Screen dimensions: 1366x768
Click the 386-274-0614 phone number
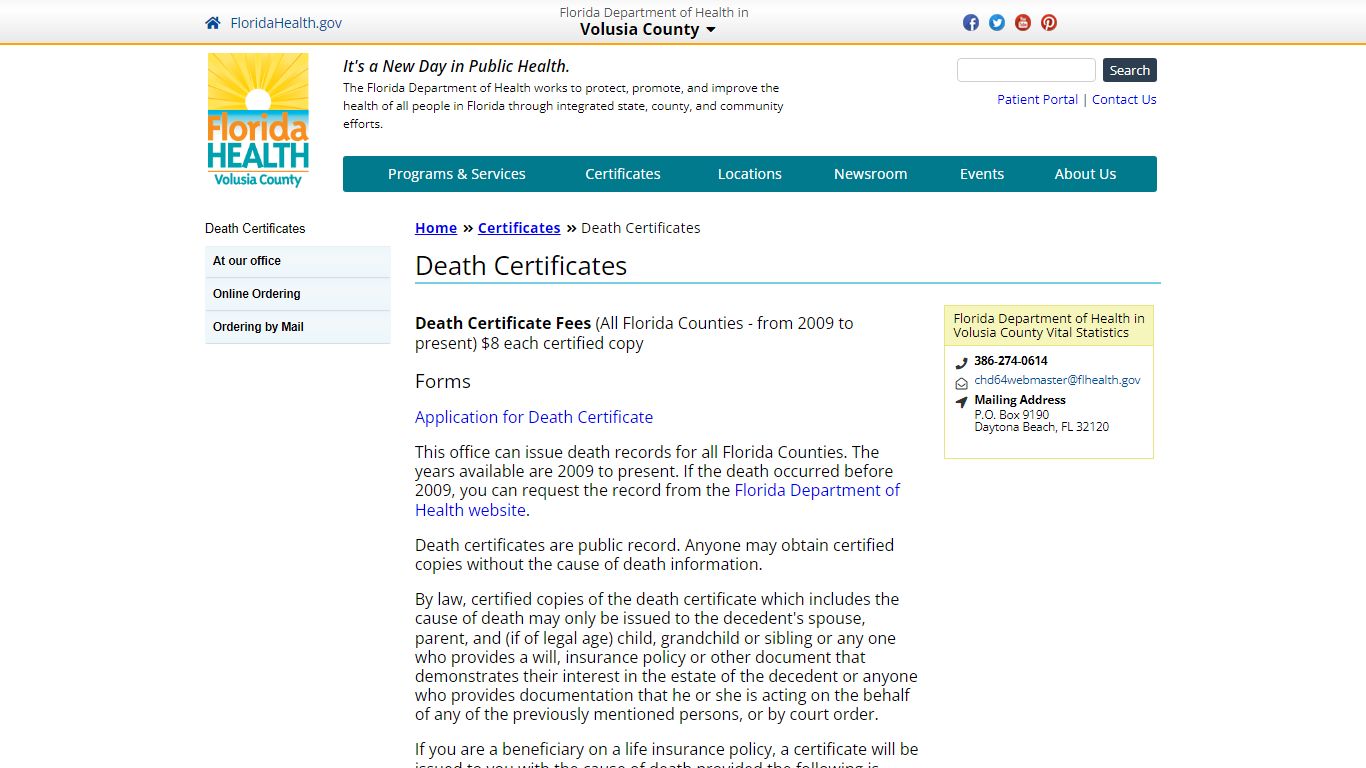pyautogui.click(x=1011, y=361)
